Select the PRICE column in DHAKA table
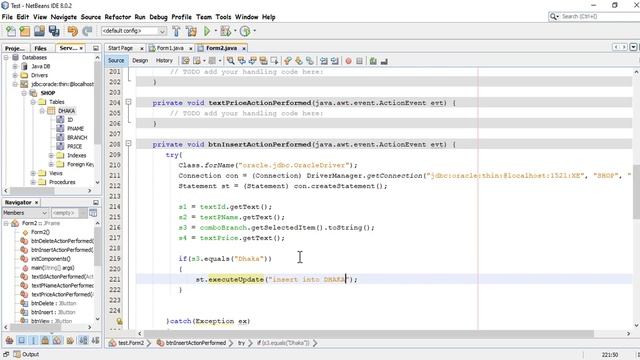 point(74,147)
